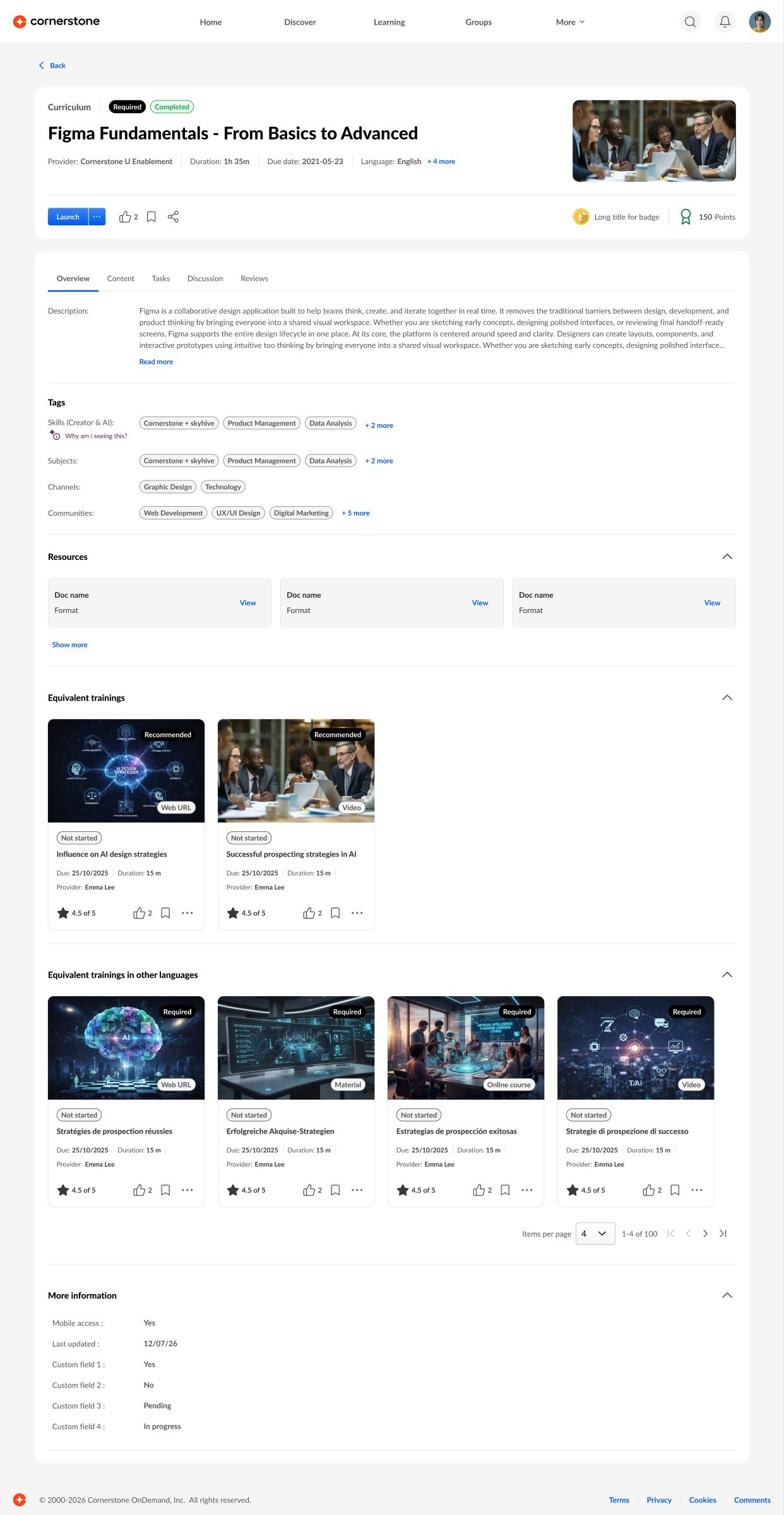This screenshot has width=784, height=1515.
Task: Open 'Influence on AI design strategies' thumbnail
Action: [x=126, y=771]
